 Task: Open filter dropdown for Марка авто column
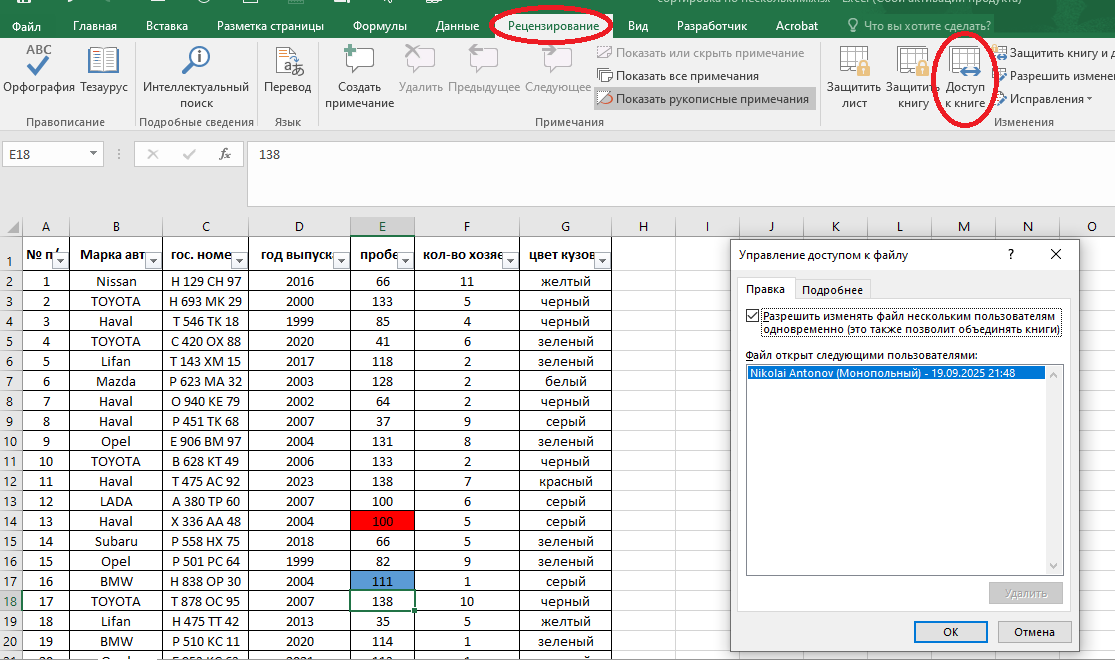(x=154, y=261)
